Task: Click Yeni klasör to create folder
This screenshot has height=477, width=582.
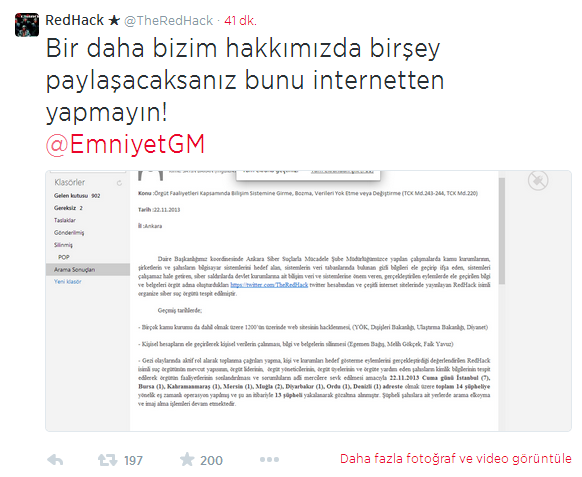Action: click(x=68, y=282)
